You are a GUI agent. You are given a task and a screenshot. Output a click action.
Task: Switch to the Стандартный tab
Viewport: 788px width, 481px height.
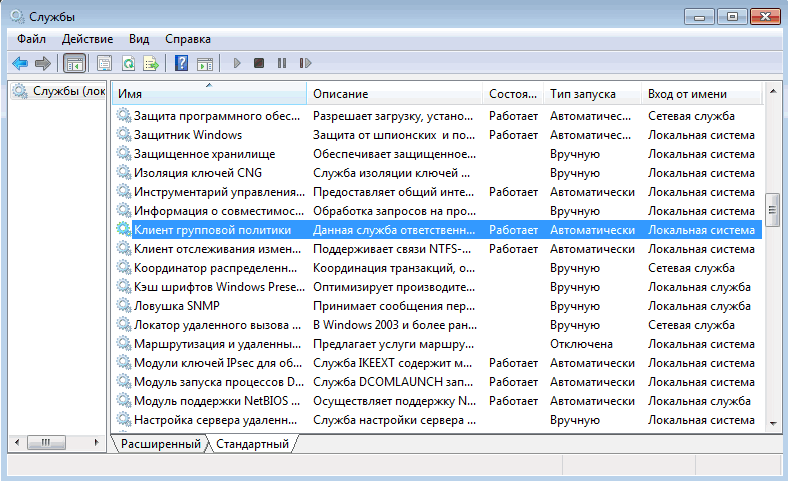252,444
